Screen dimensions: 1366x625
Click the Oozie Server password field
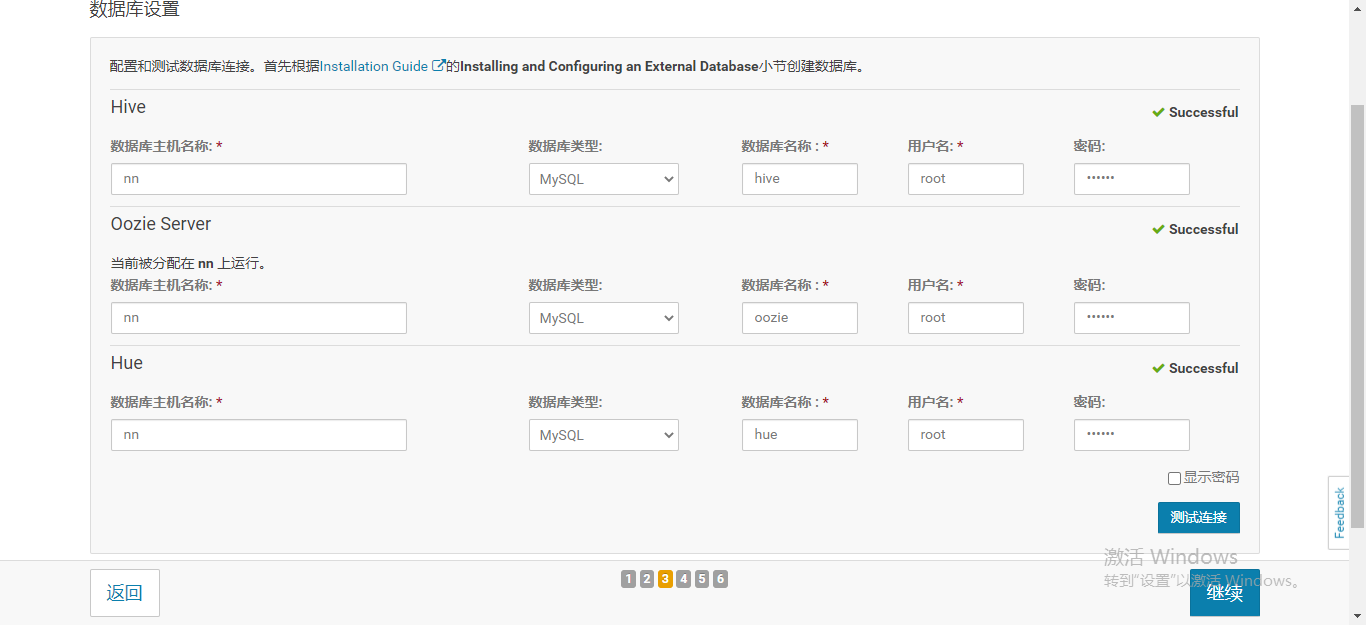point(1132,318)
